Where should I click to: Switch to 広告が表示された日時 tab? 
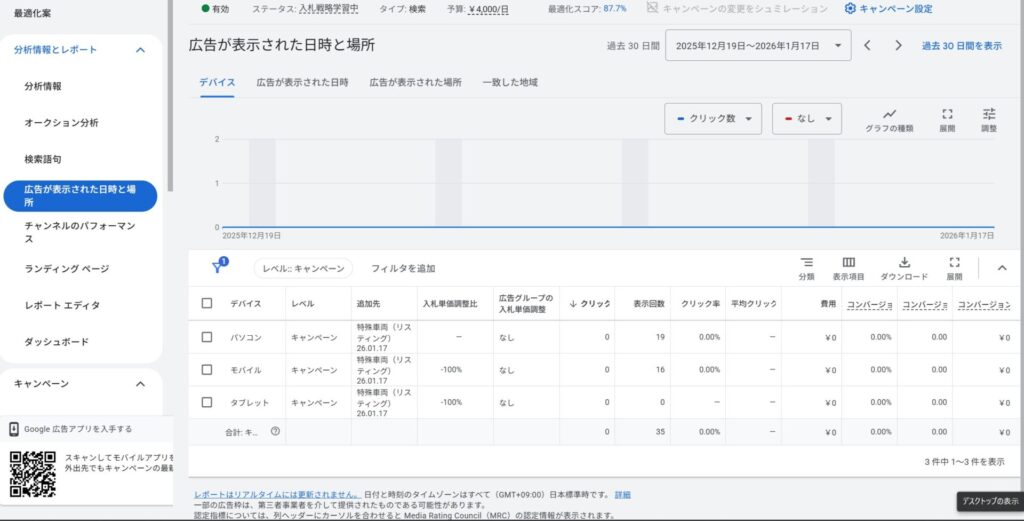[x=302, y=82]
